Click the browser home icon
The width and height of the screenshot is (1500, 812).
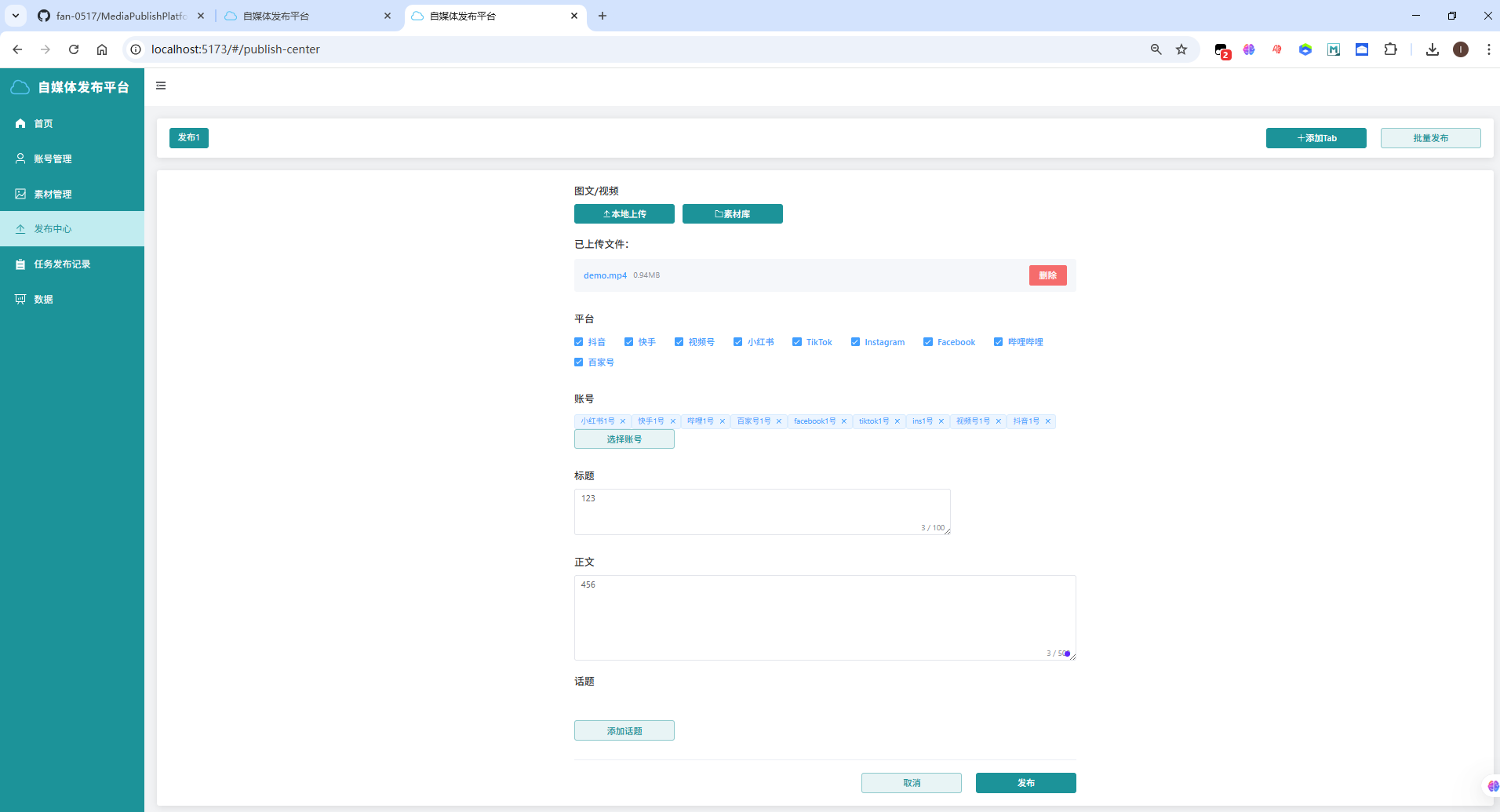(x=102, y=49)
